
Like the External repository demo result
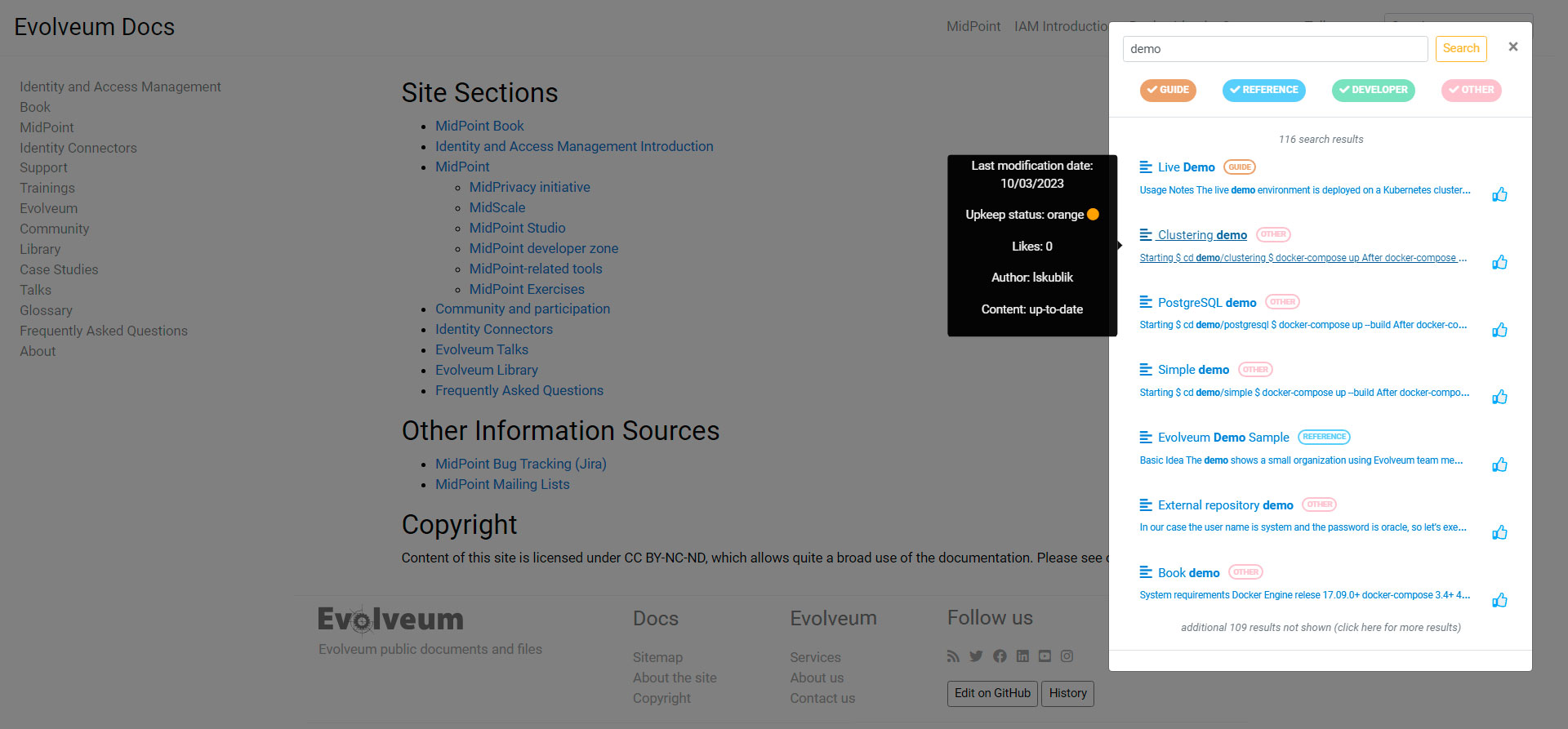coord(1499,532)
